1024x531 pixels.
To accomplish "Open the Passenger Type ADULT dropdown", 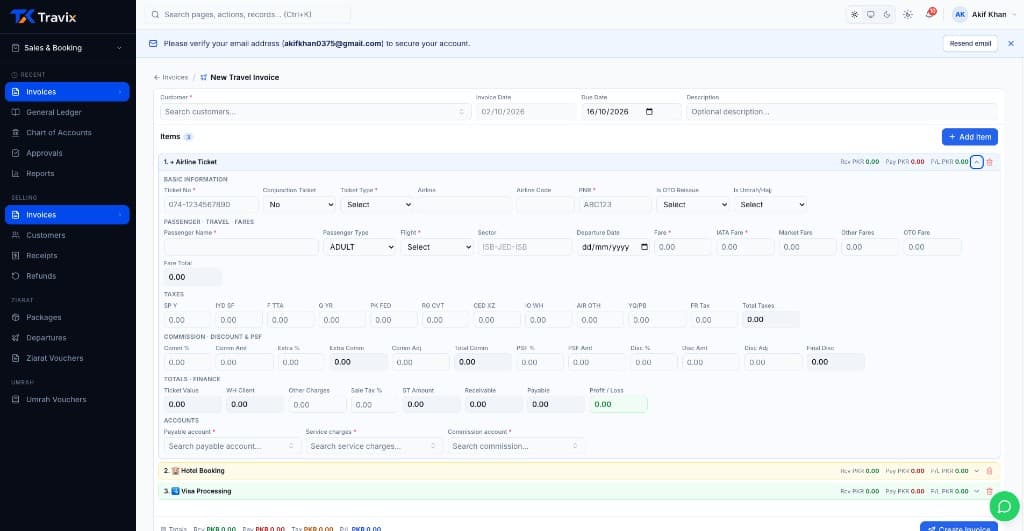I will [359, 247].
